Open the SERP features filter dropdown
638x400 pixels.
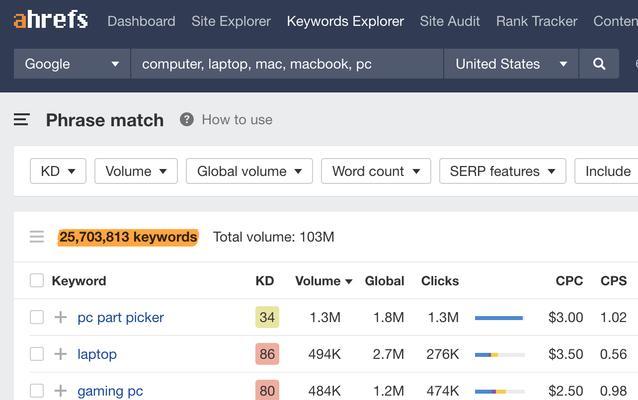[x=503, y=171]
